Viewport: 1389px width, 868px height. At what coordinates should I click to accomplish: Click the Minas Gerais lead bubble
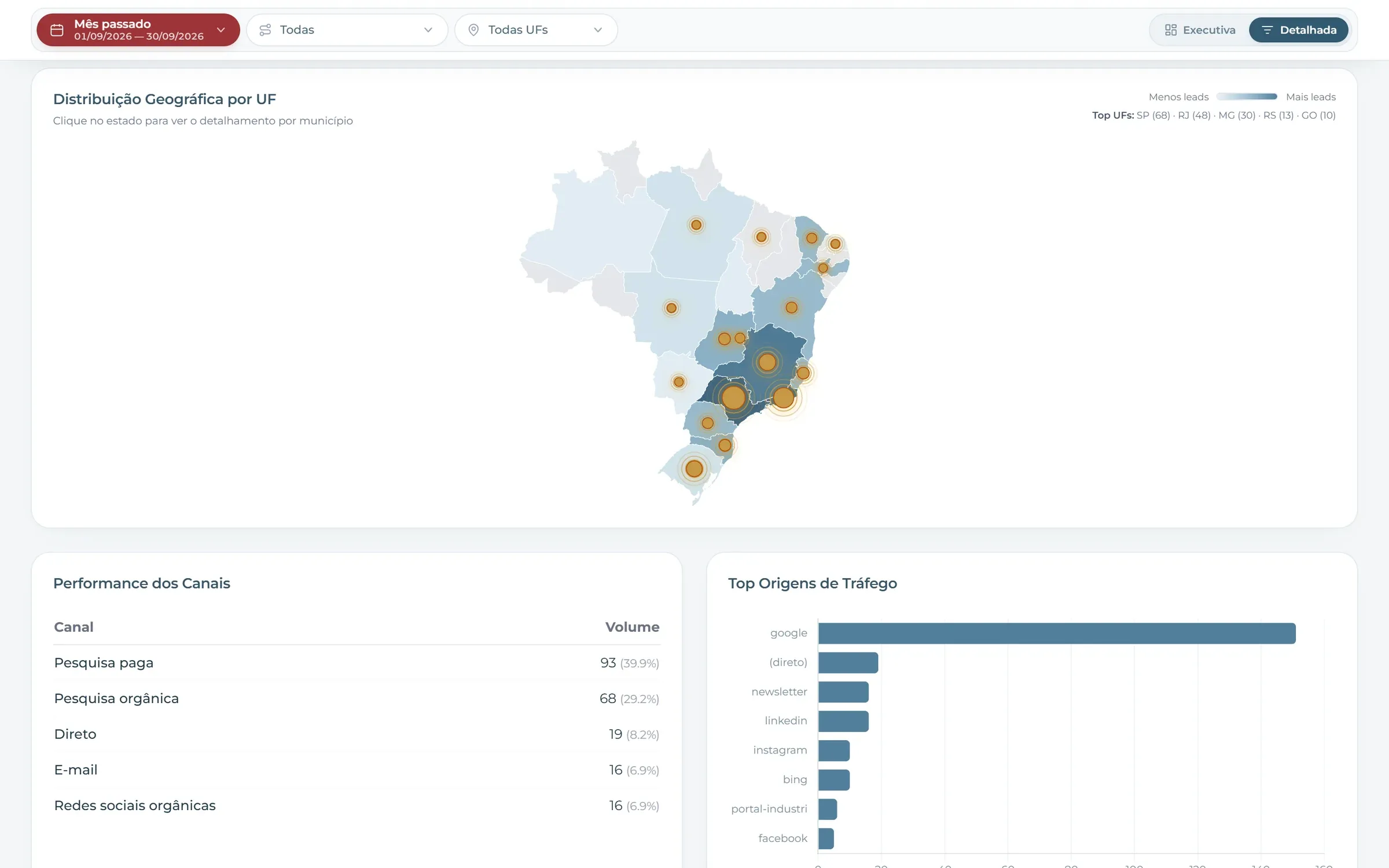tap(767, 363)
